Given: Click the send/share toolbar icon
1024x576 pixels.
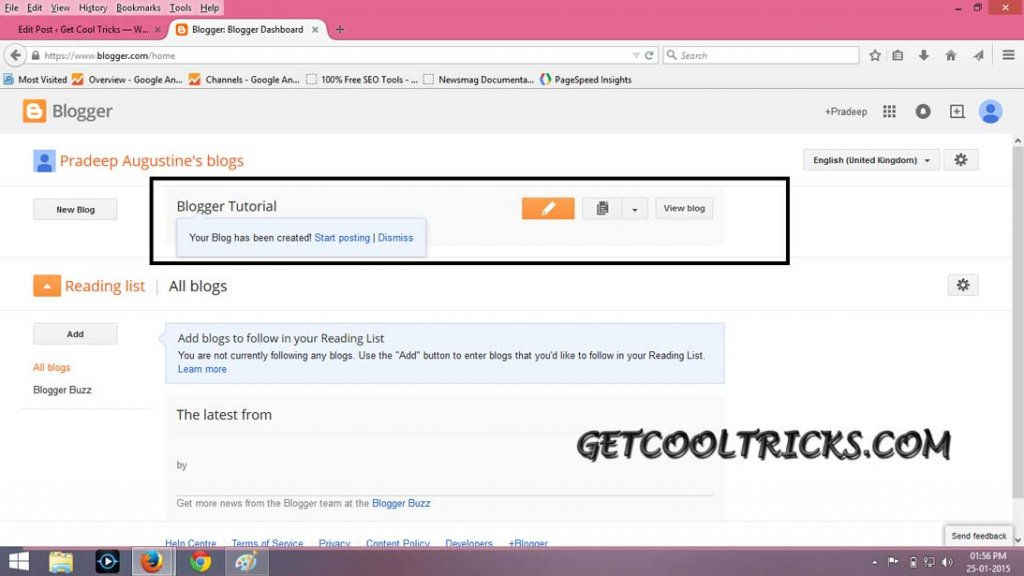Looking at the screenshot, I should click(x=978, y=56).
